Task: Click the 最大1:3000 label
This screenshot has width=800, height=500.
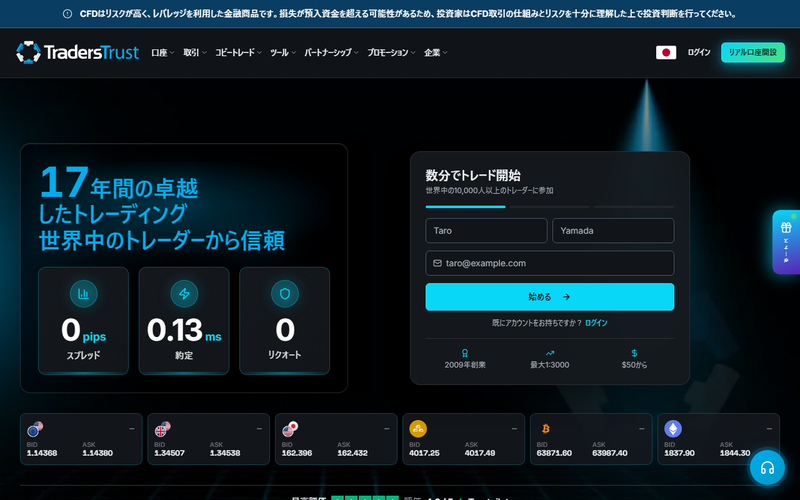Action: pos(549,365)
